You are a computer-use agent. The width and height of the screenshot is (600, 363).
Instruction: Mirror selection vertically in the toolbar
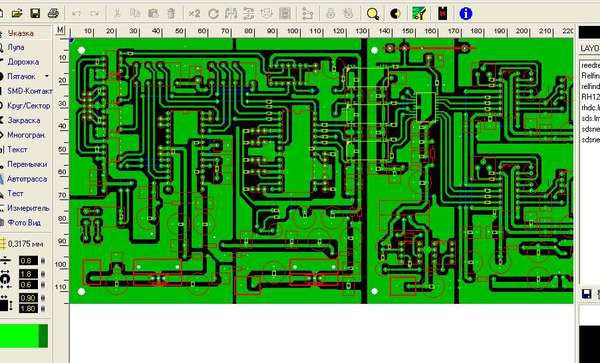tap(249, 14)
